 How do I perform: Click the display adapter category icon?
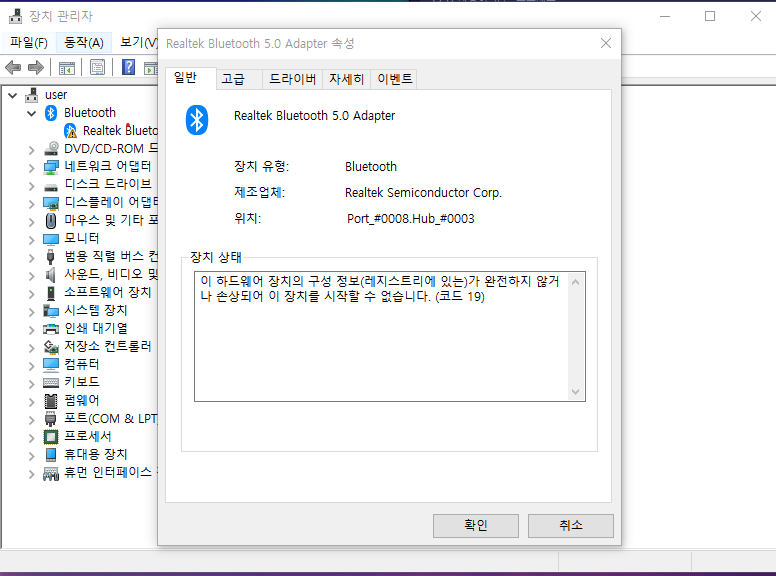coord(51,203)
